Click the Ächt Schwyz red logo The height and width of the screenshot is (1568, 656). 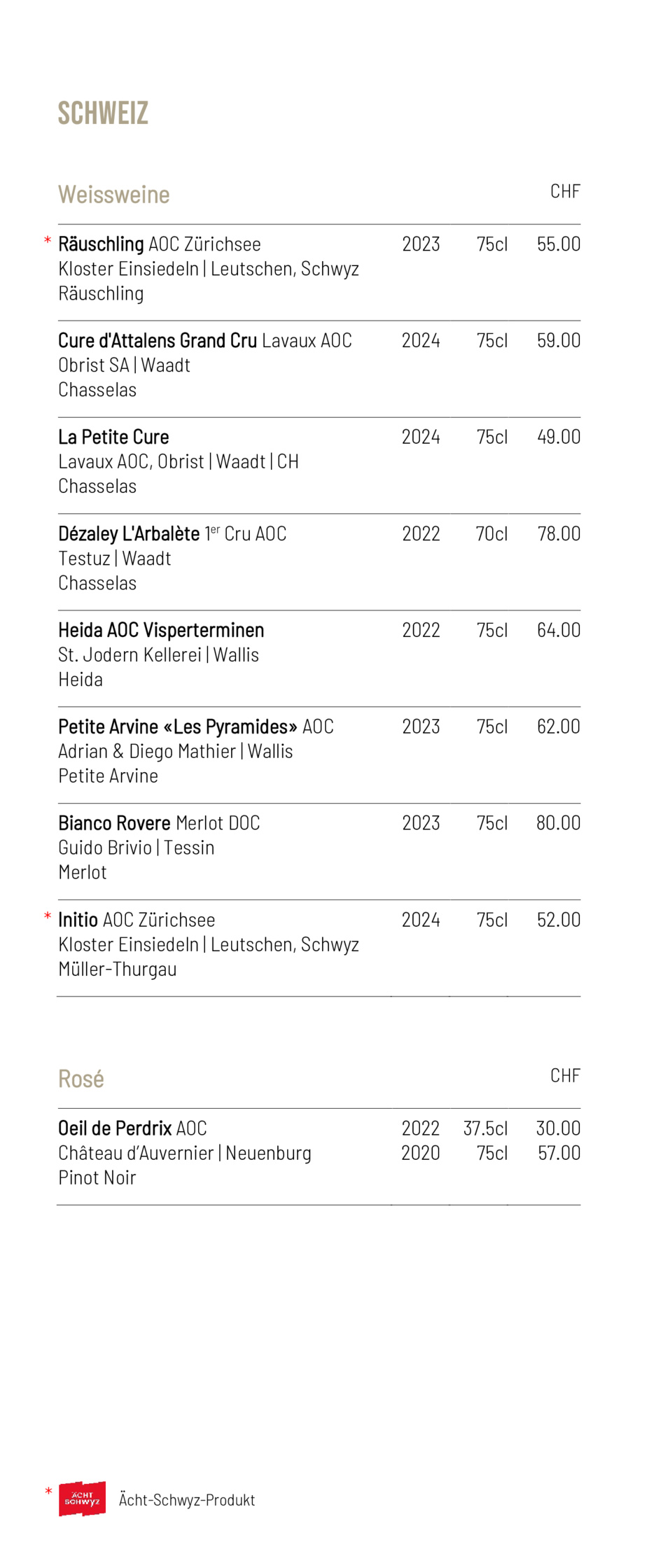click(82, 1499)
